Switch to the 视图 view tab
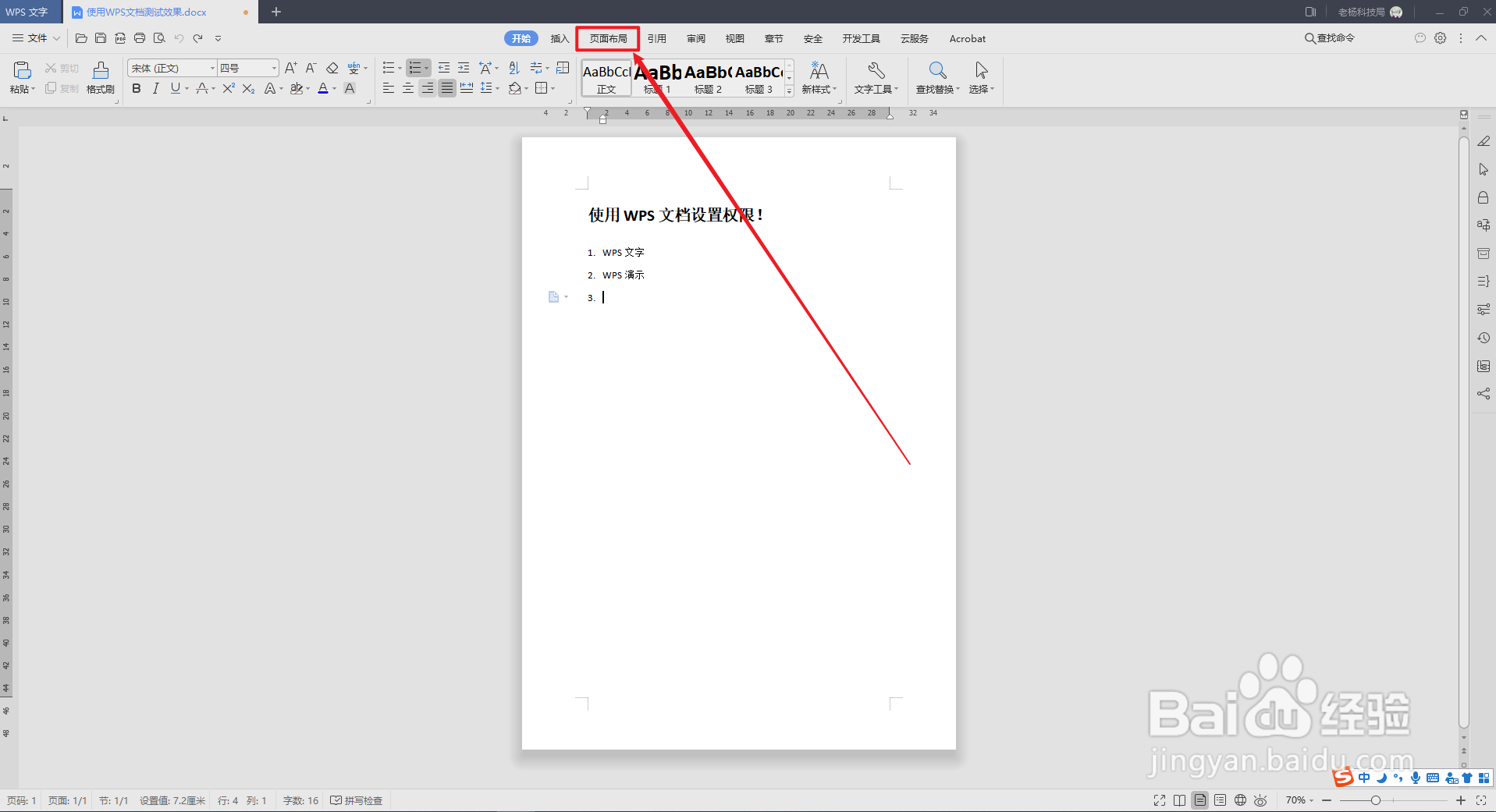Viewport: 1496px width, 812px height. point(735,38)
